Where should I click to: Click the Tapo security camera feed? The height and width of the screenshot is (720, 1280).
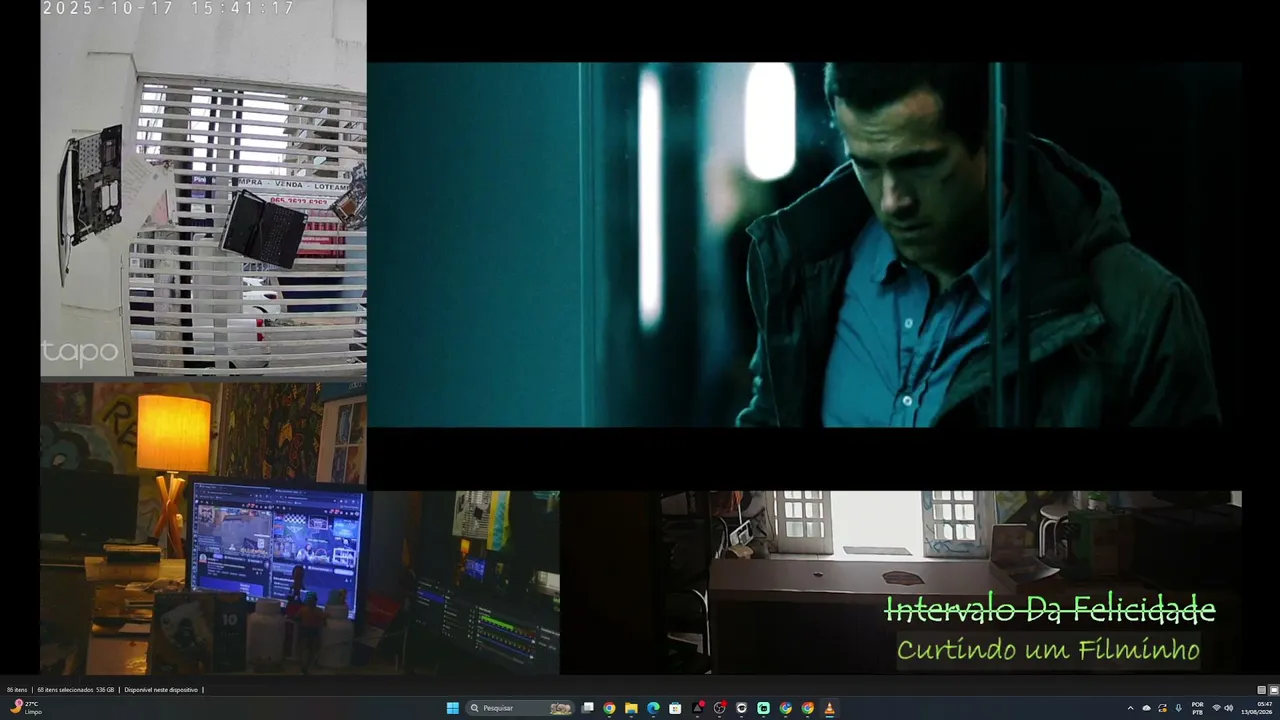[203, 188]
